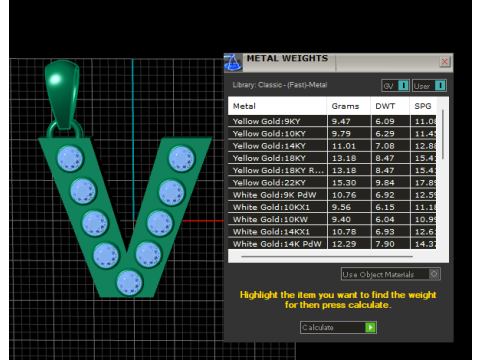Toggle the GV library switch
This screenshot has height=360, width=480.
coord(395,86)
